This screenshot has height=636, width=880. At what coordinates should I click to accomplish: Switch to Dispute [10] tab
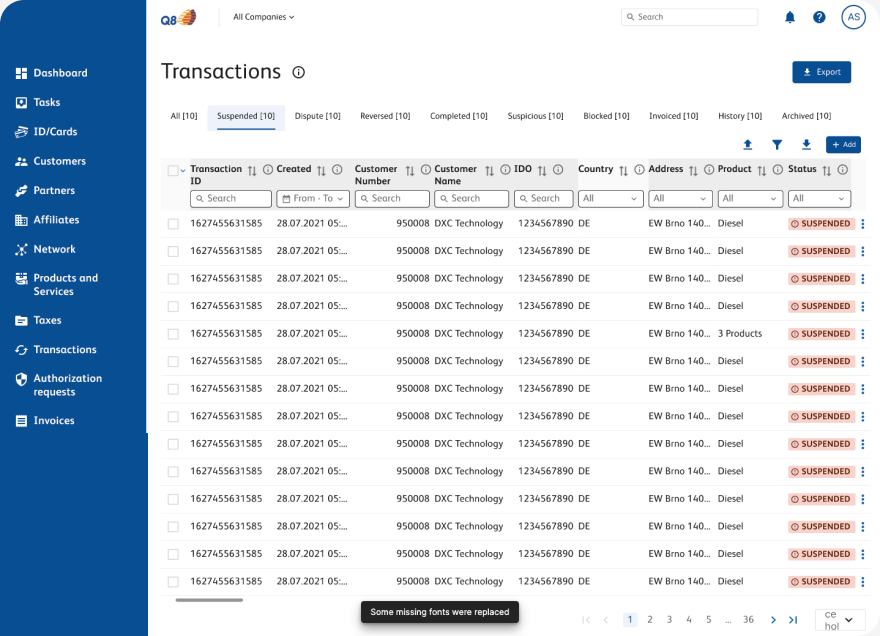tap(318, 116)
